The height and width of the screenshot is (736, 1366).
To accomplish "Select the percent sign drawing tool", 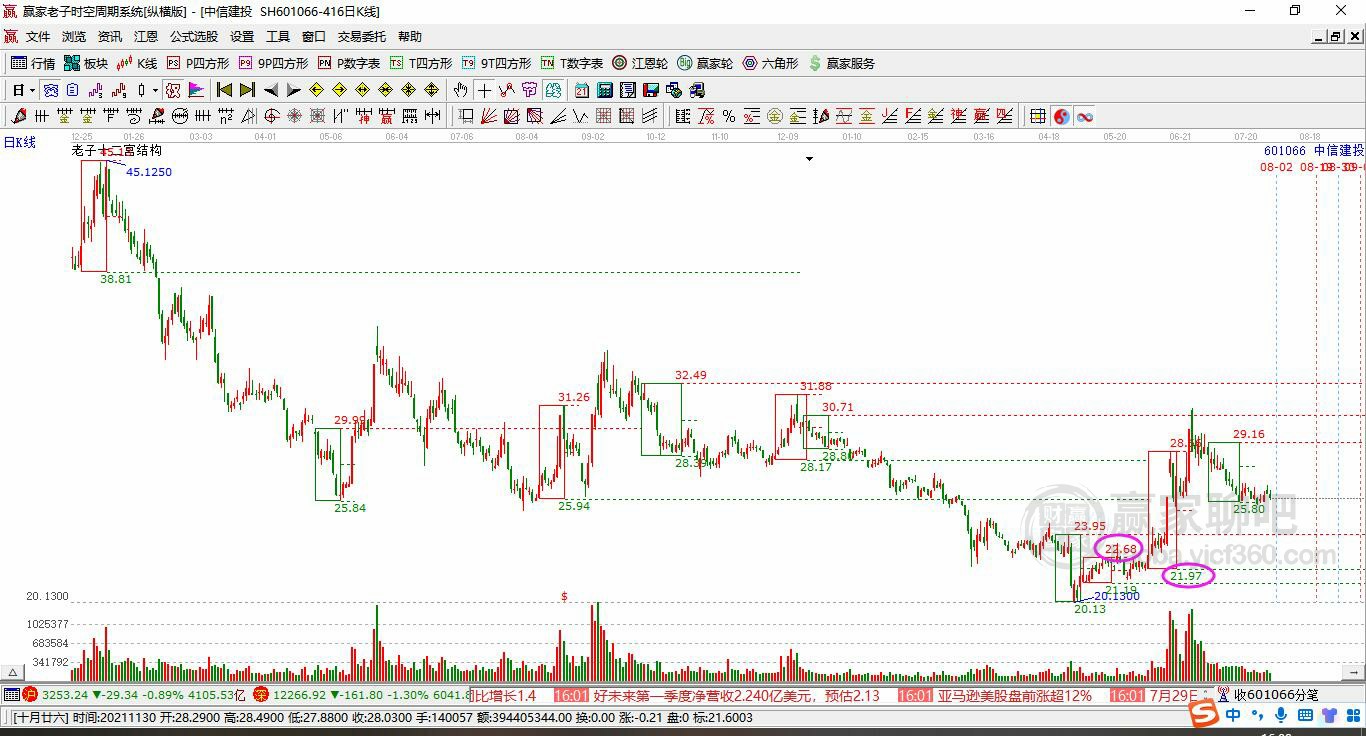I will click(729, 116).
